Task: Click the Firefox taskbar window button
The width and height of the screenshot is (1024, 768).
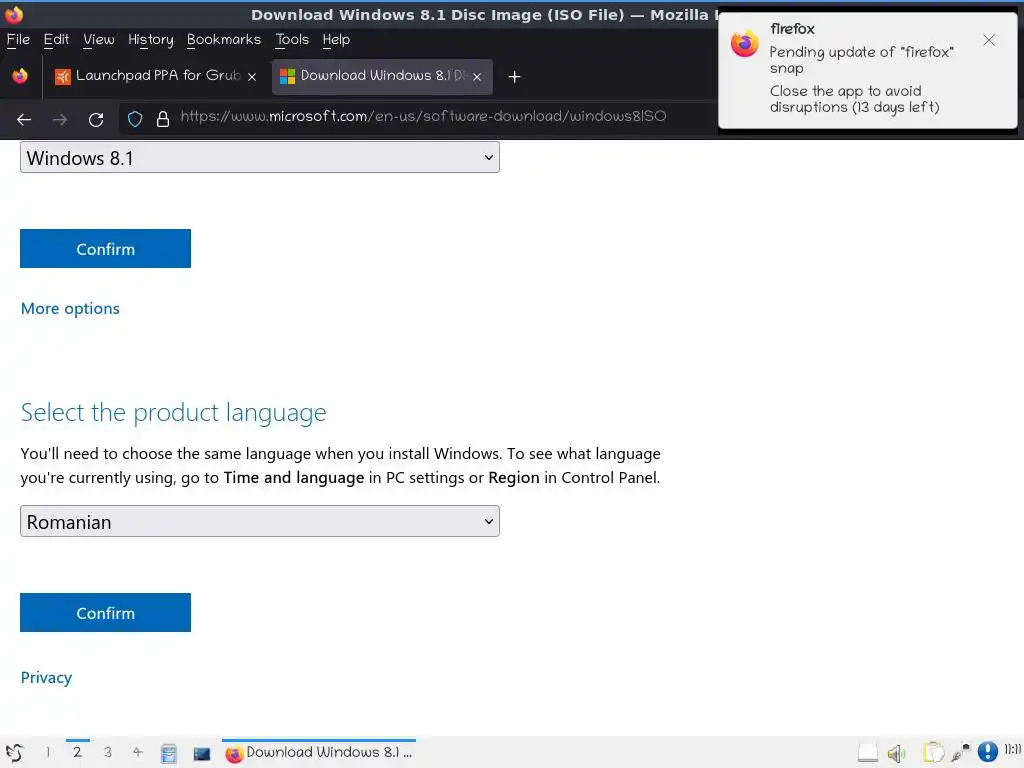Action: [319, 752]
